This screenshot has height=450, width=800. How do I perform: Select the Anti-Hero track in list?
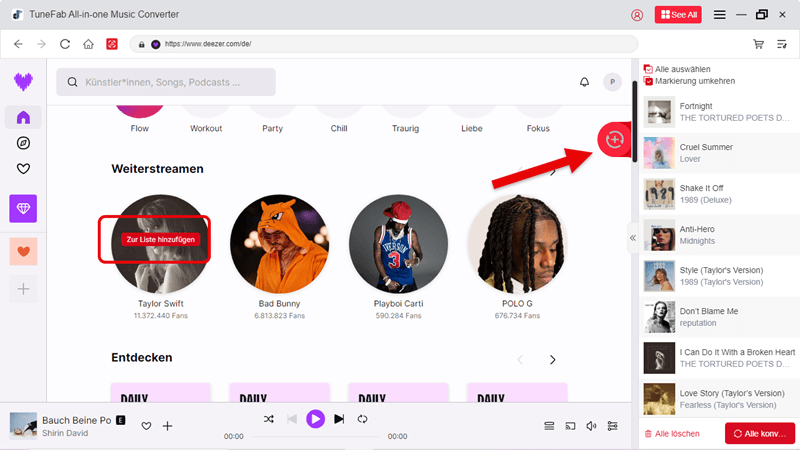pyautogui.click(x=719, y=235)
